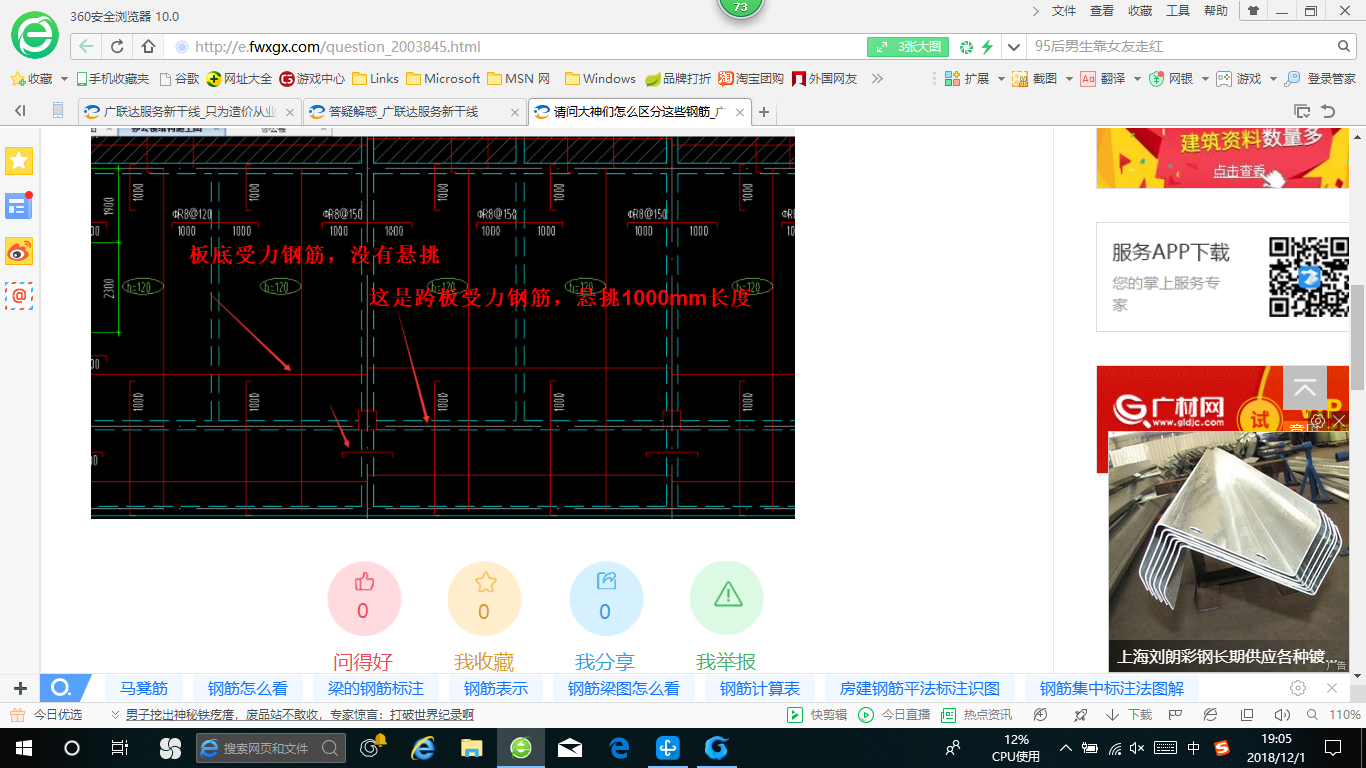Switch to the 答疑解惑_广联达服务新干线 tab
This screenshot has width=1366, height=768.
pyautogui.click(x=414, y=112)
